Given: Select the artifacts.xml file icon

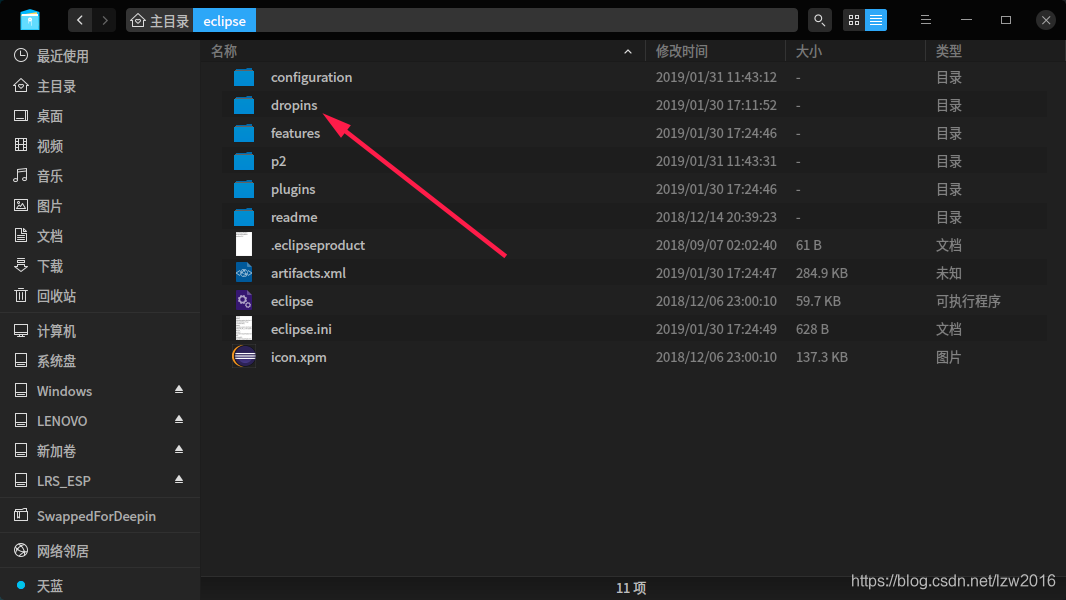Looking at the screenshot, I should tap(244, 273).
